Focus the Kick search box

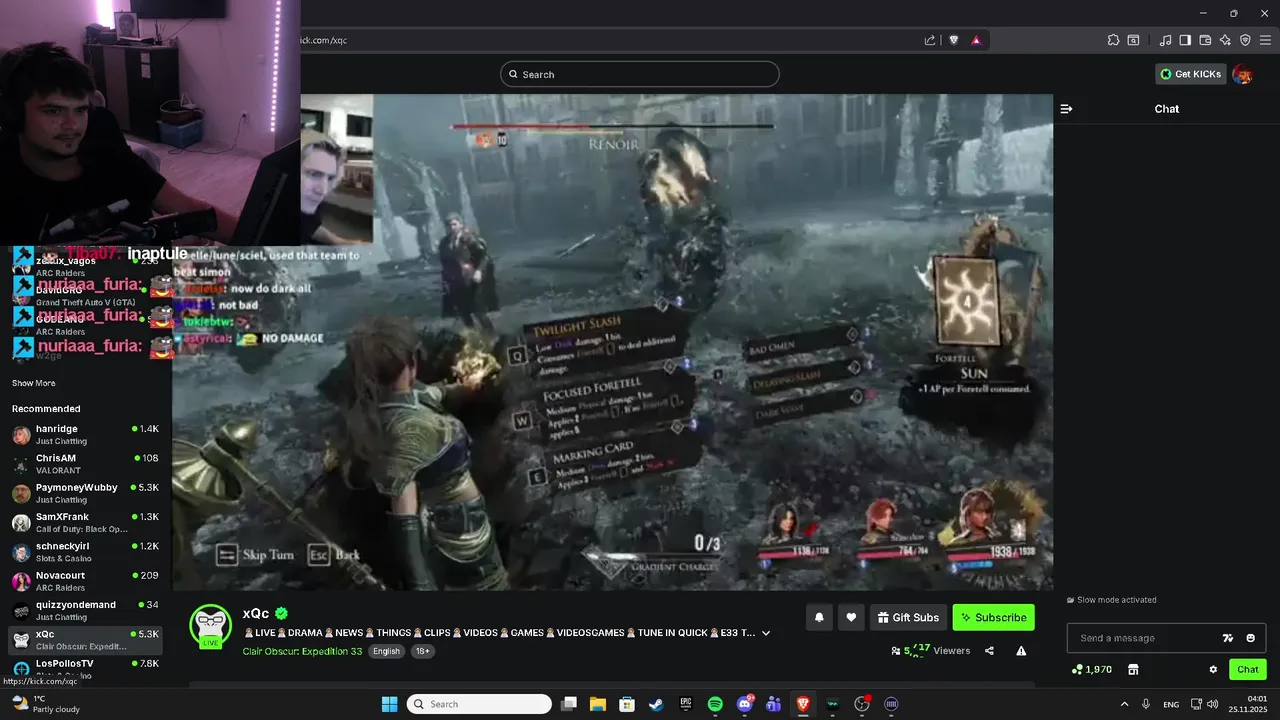tap(640, 74)
